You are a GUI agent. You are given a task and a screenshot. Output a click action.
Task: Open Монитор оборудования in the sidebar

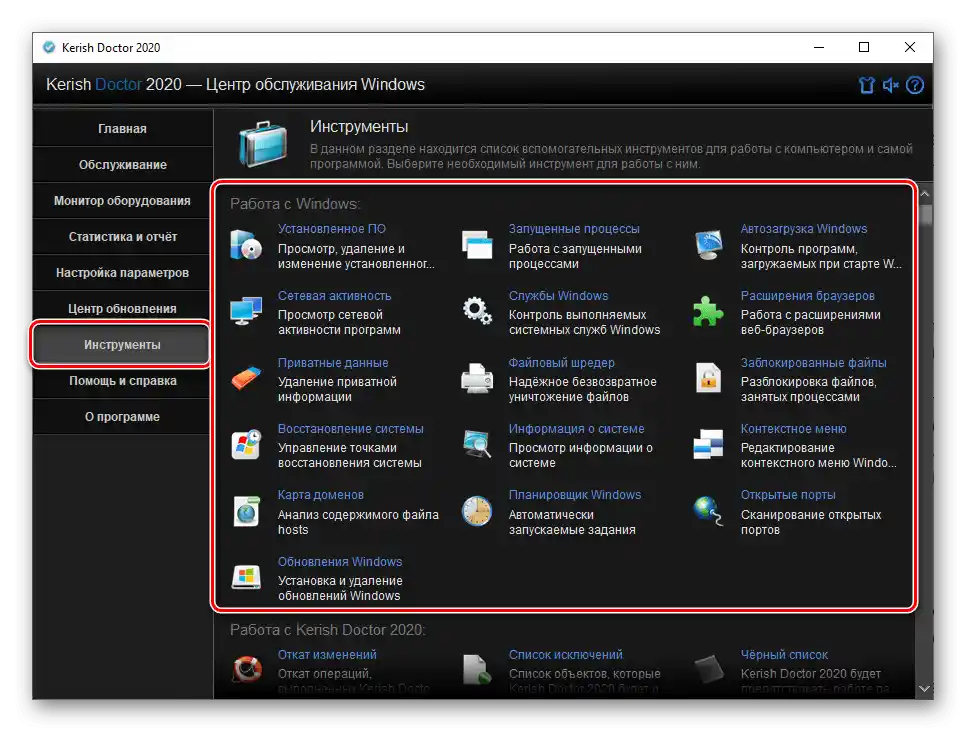pos(122,201)
